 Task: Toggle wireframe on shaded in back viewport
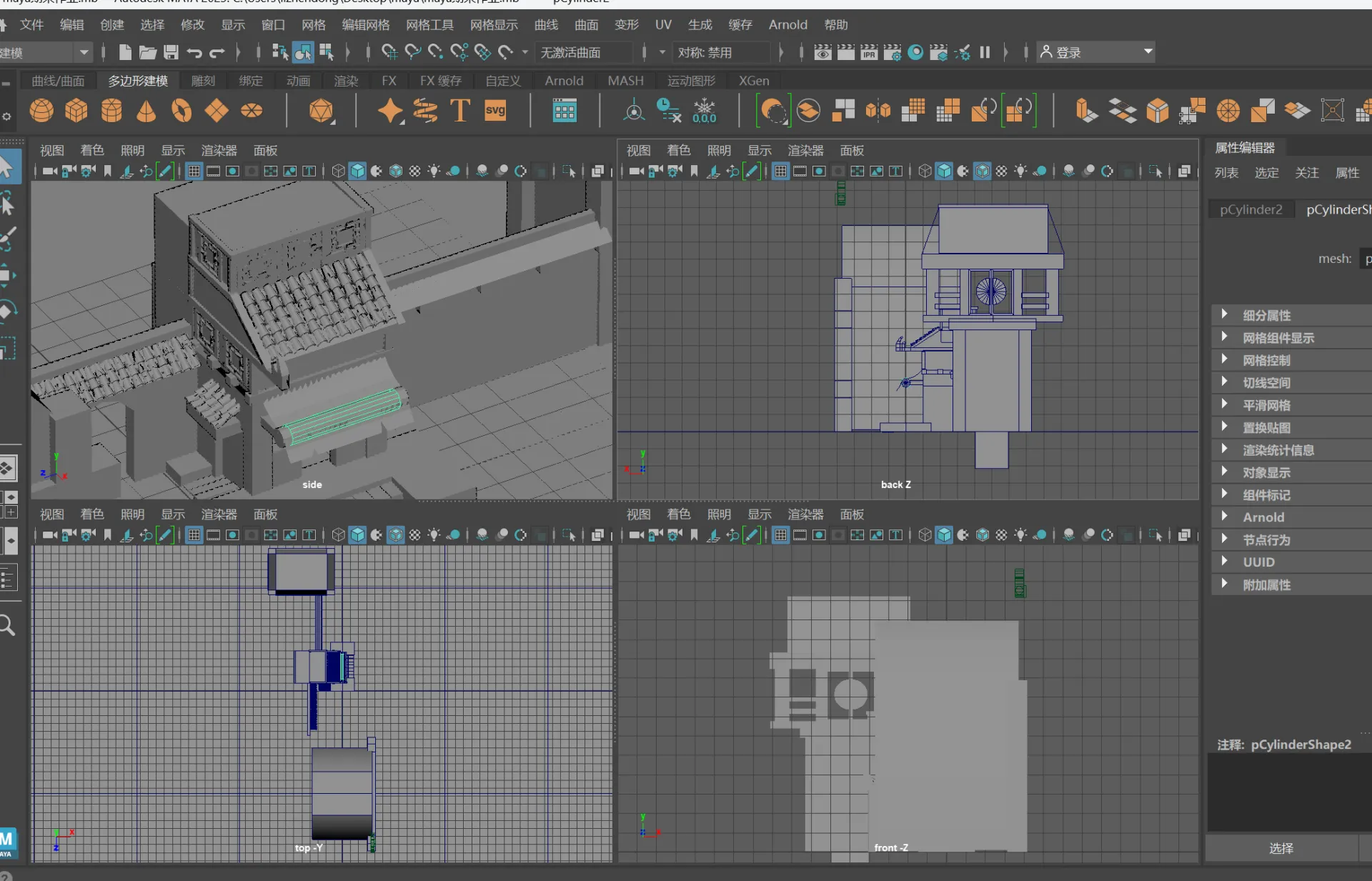[x=982, y=171]
